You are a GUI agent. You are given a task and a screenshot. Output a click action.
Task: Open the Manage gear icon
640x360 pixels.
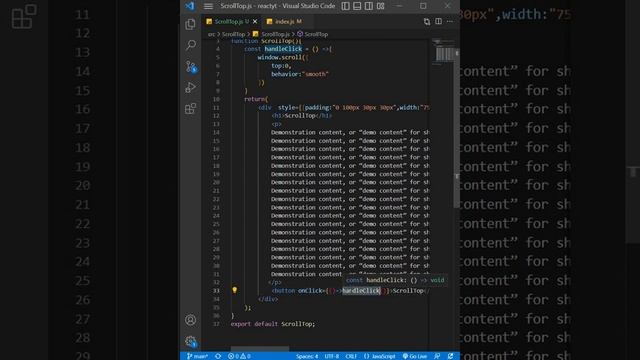pos(191,341)
